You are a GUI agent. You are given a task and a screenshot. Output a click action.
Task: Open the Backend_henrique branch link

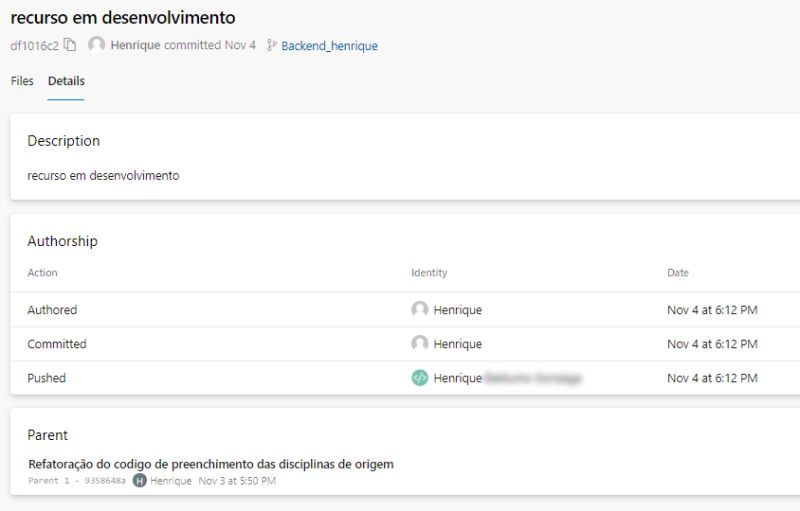[x=329, y=46]
